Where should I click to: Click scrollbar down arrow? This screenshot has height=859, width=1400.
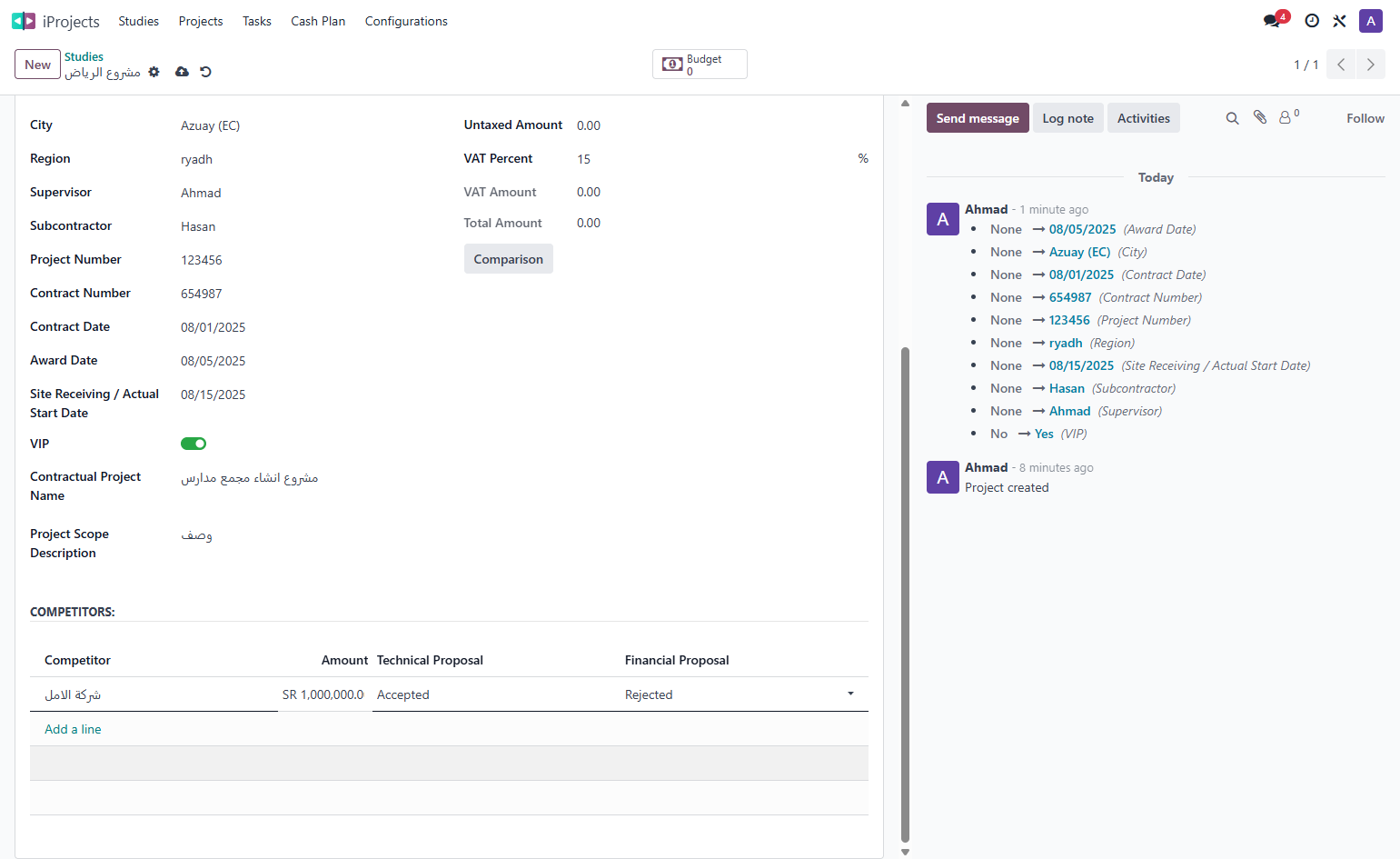[905, 852]
